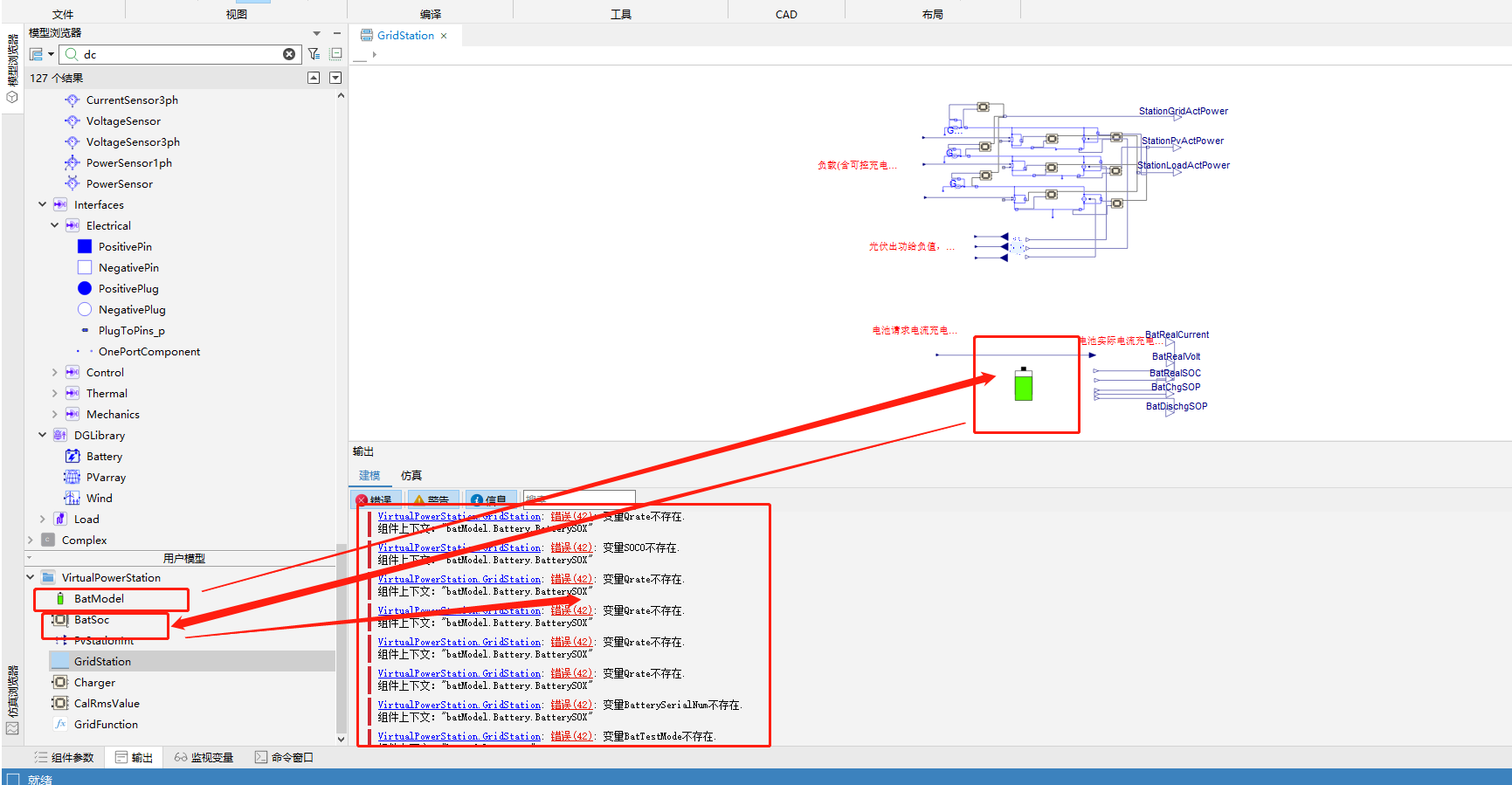Select the PlugToPins_p item
Screen dimensions: 1512x785
[131, 331]
